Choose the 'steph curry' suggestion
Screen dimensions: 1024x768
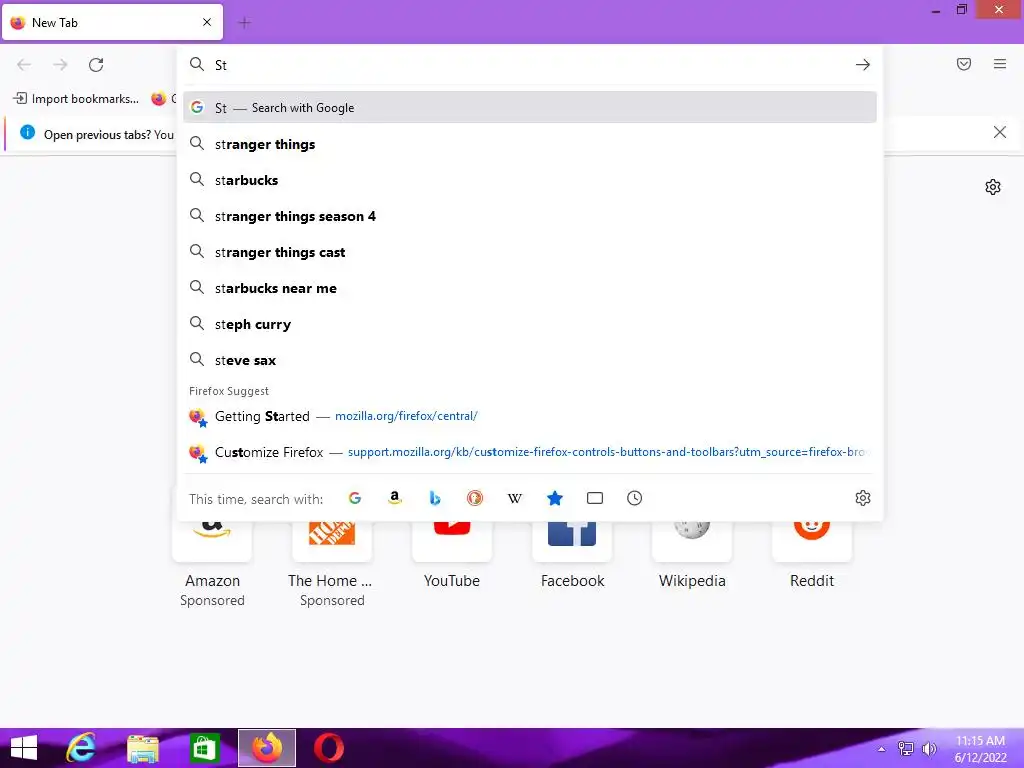tap(530, 324)
